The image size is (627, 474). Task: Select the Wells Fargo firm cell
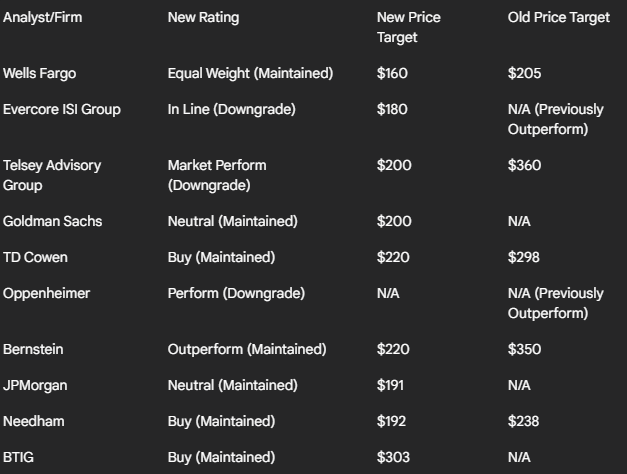(39, 74)
